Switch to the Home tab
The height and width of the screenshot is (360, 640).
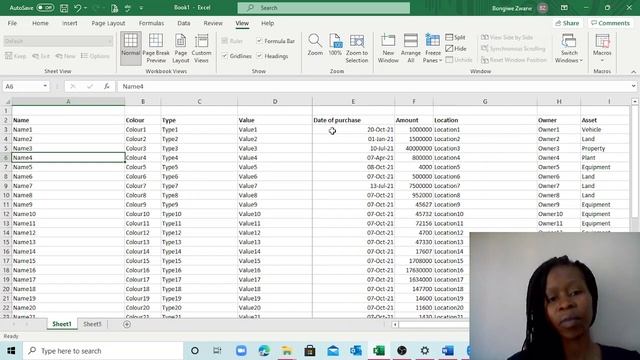point(40,23)
